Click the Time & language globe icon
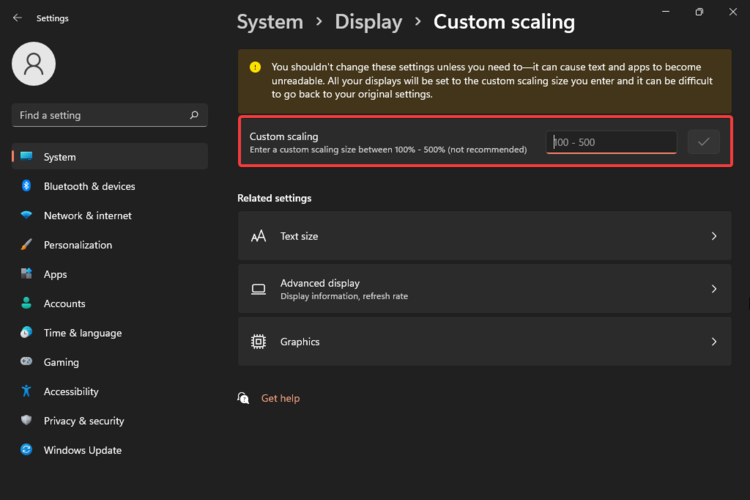Viewport: 750px width, 500px height. click(x=26, y=332)
